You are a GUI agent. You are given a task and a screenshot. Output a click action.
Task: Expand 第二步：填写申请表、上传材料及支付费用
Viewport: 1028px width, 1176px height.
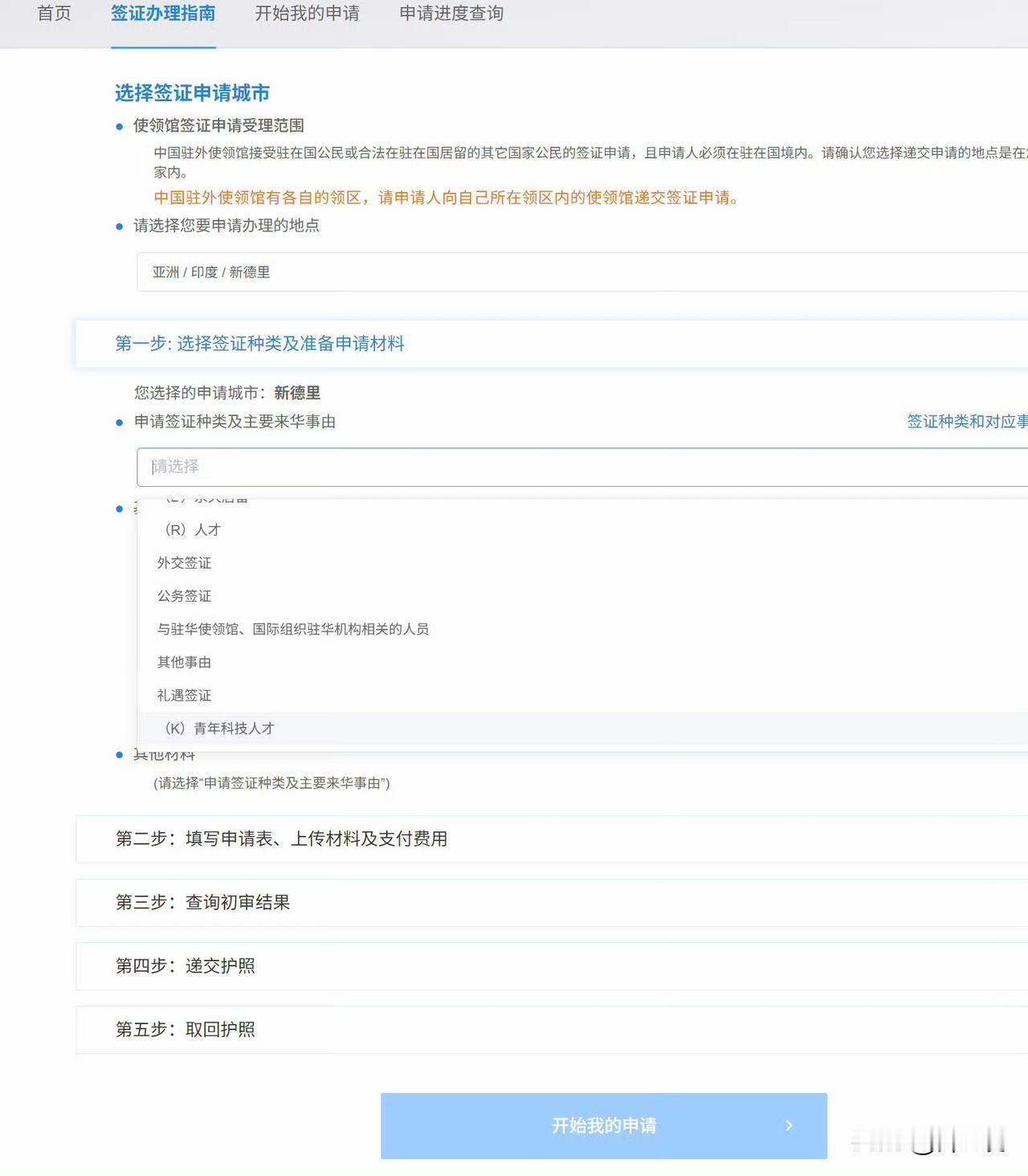pyautogui.click(x=552, y=839)
